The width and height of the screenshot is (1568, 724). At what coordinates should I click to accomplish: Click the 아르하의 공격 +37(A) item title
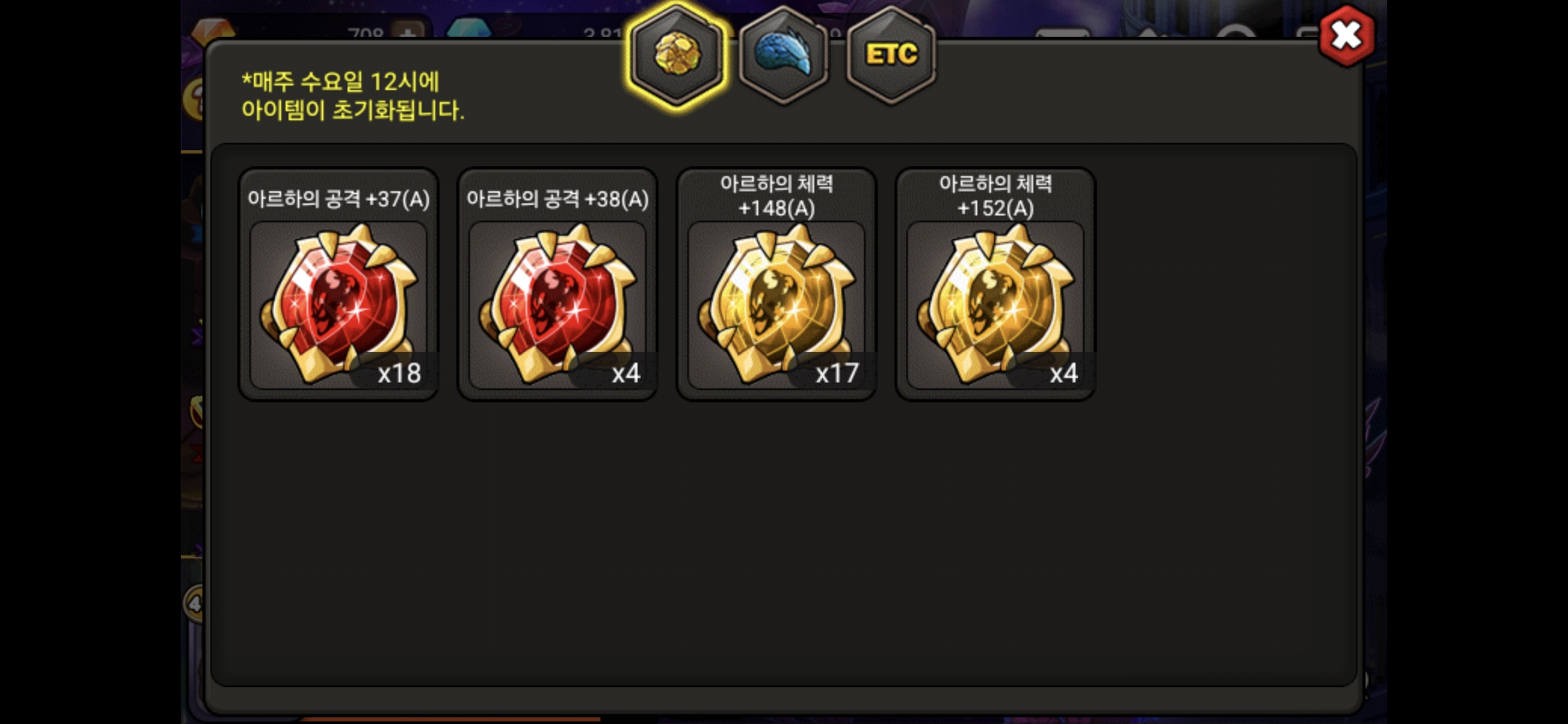coord(338,198)
